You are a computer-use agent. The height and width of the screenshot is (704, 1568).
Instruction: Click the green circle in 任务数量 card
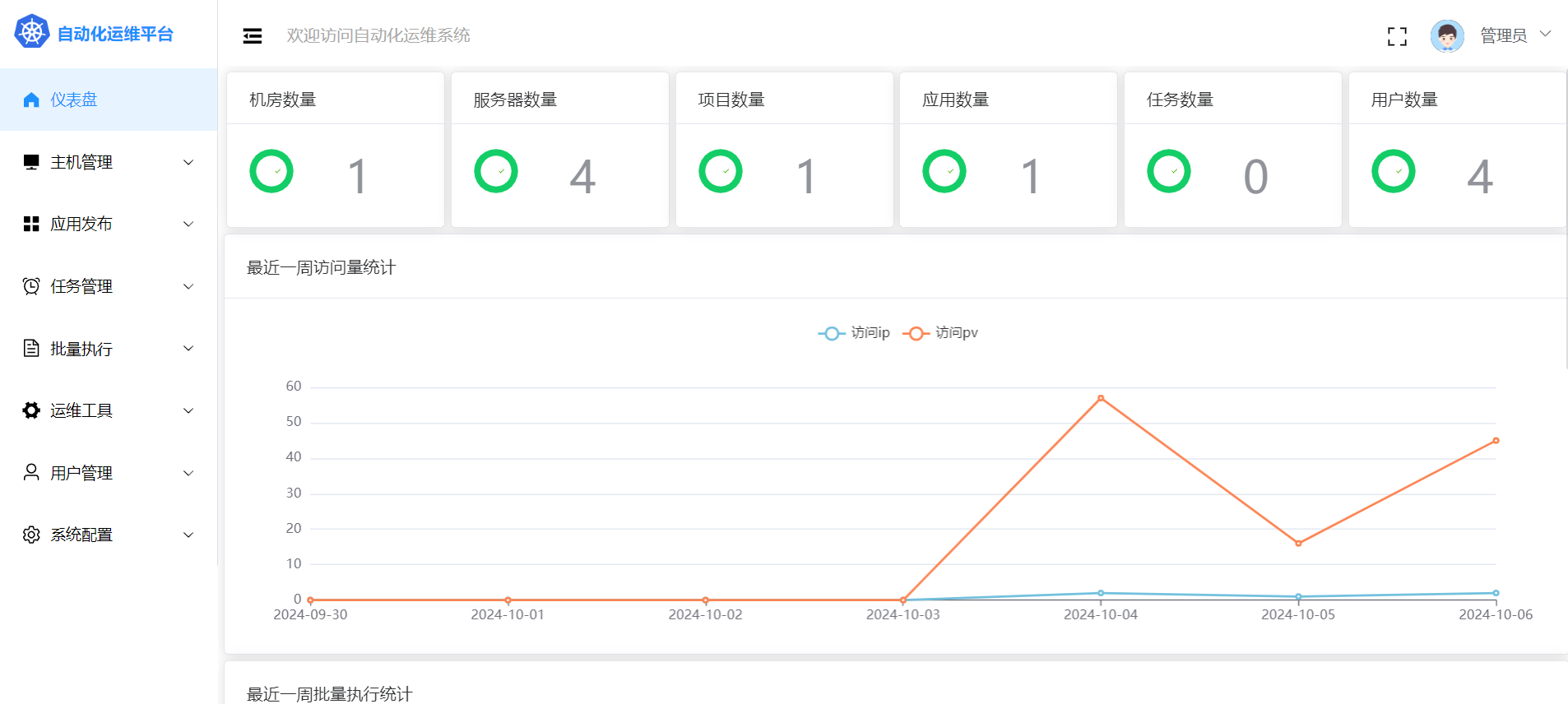point(1168,171)
